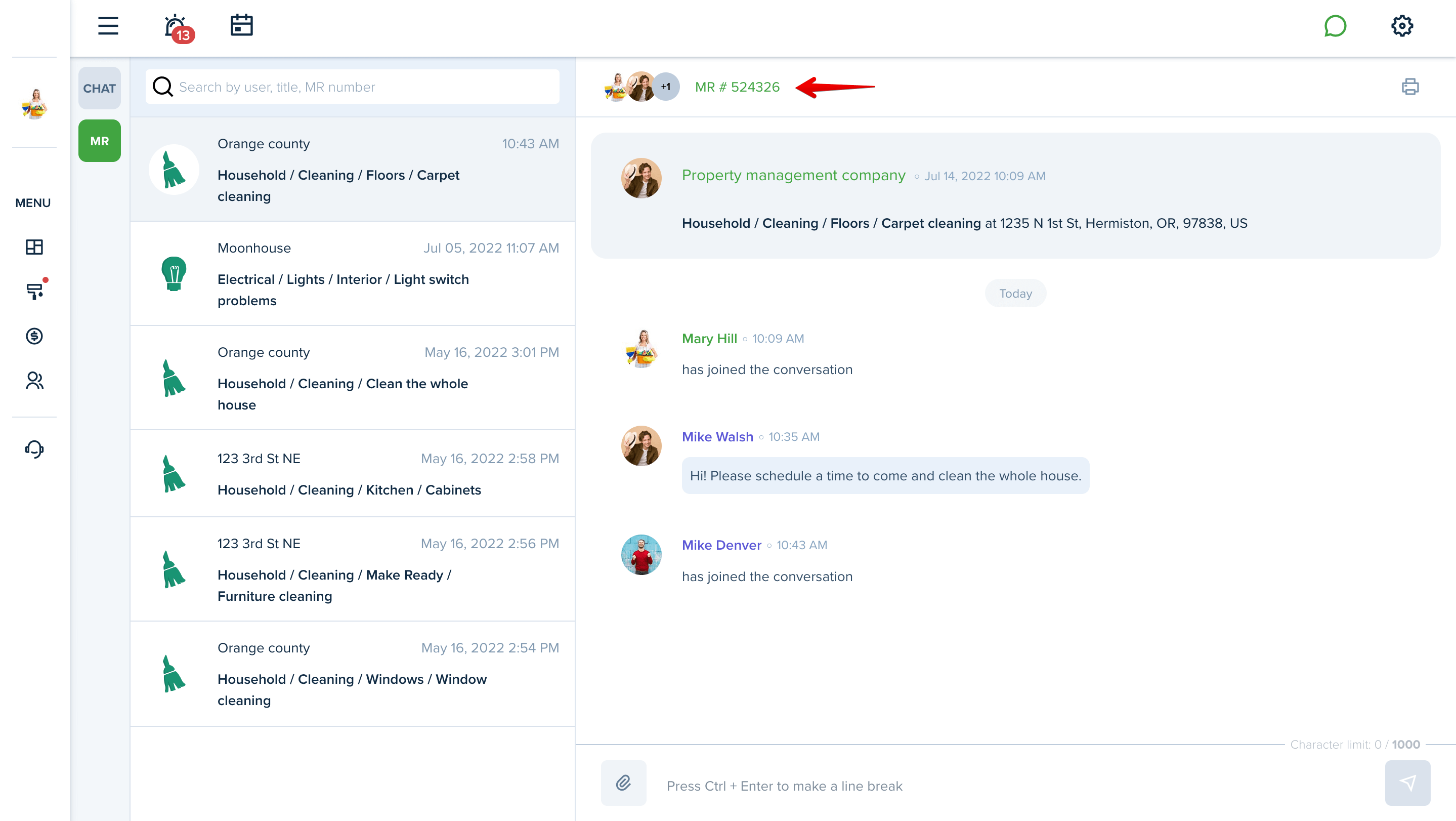This screenshot has height=821, width=1456.
Task: Click broom icon of Carpet cleaning row
Action: (174, 169)
